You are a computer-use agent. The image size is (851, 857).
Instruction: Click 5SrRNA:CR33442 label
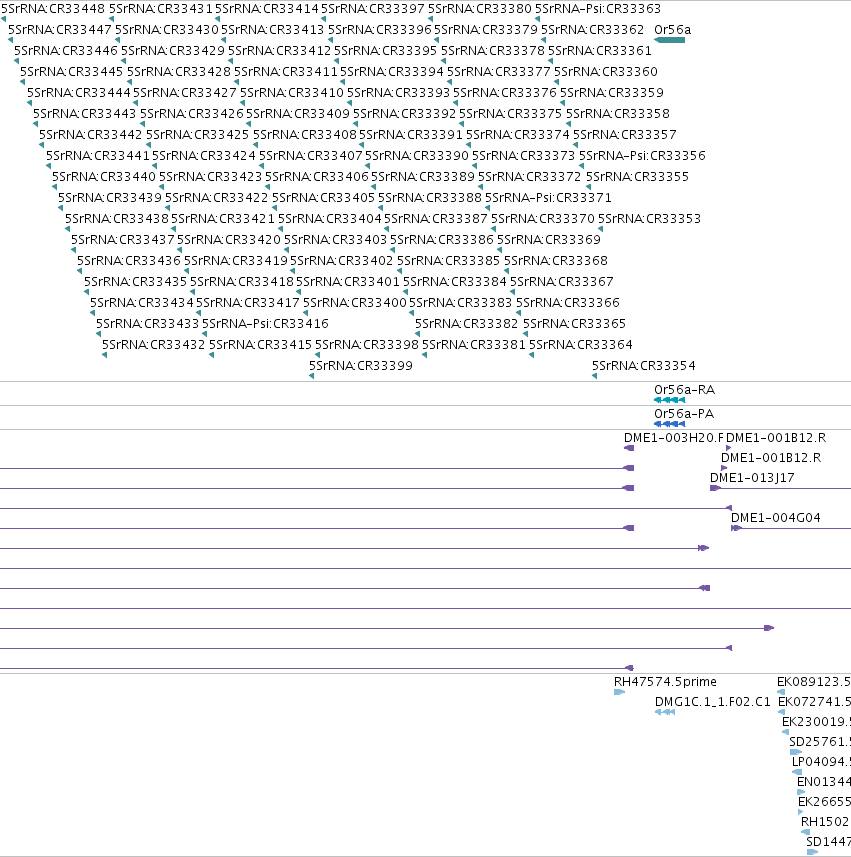pos(91,134)
